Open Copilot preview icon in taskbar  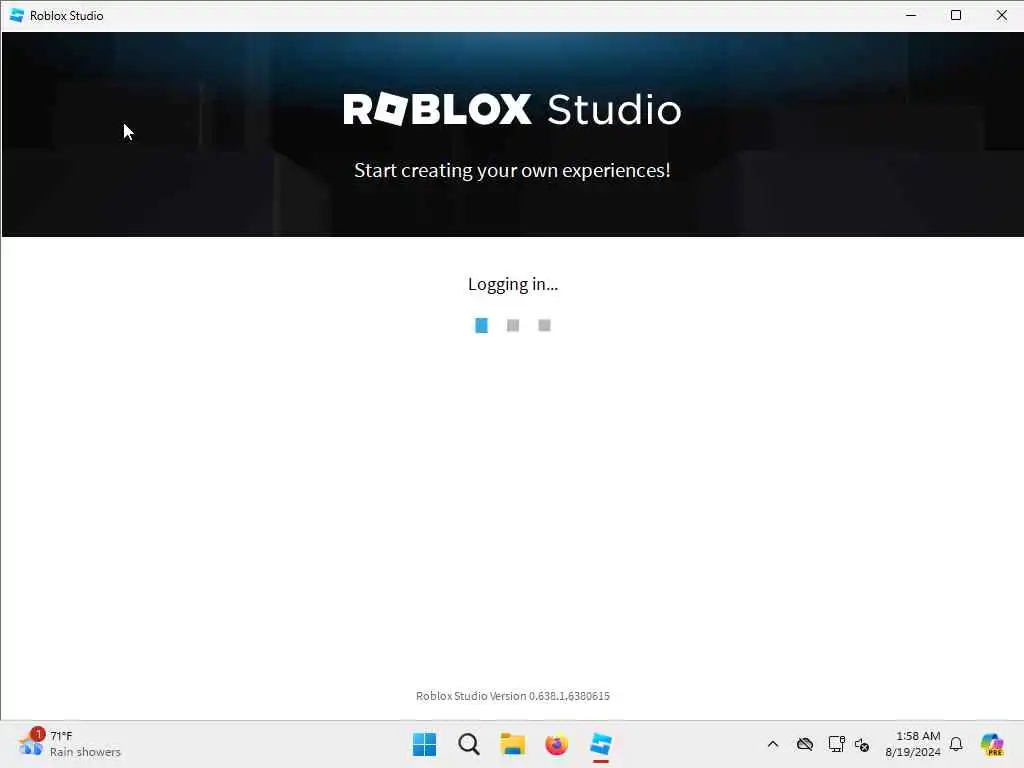coord(992,744)
